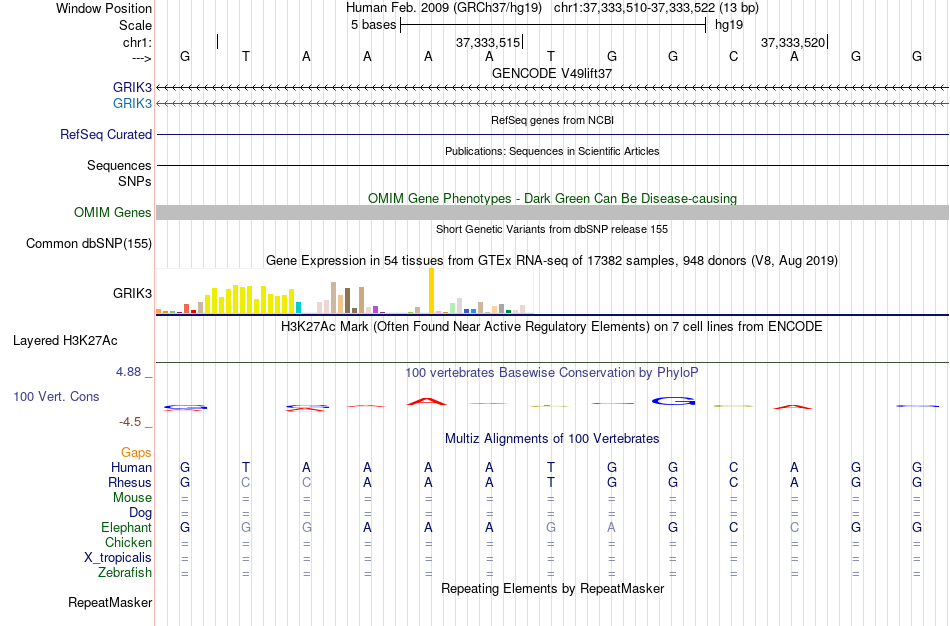Click the Elephant alignment row label
The image size is (950, 626).
(127, 527)
